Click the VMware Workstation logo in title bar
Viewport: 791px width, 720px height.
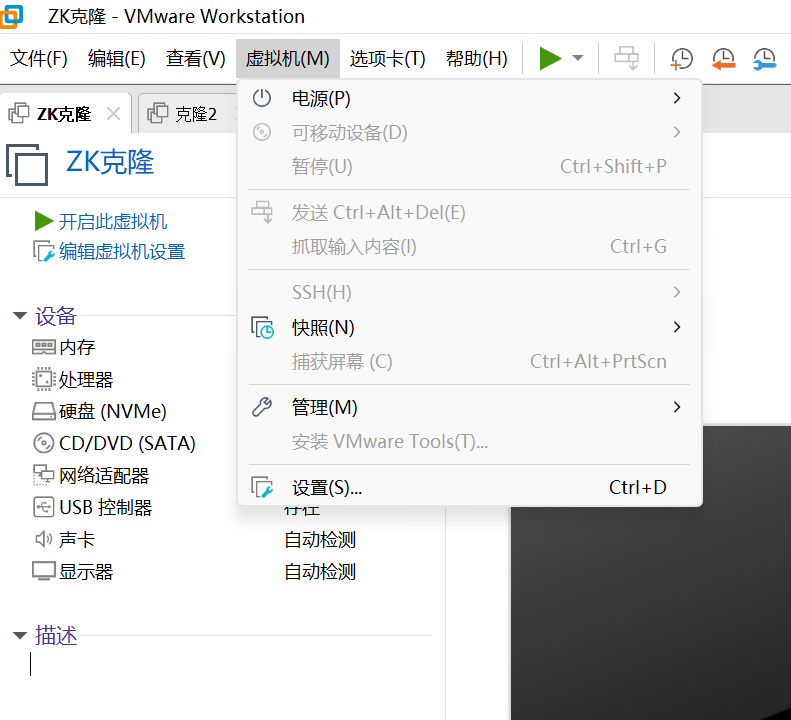coord(11,16)
